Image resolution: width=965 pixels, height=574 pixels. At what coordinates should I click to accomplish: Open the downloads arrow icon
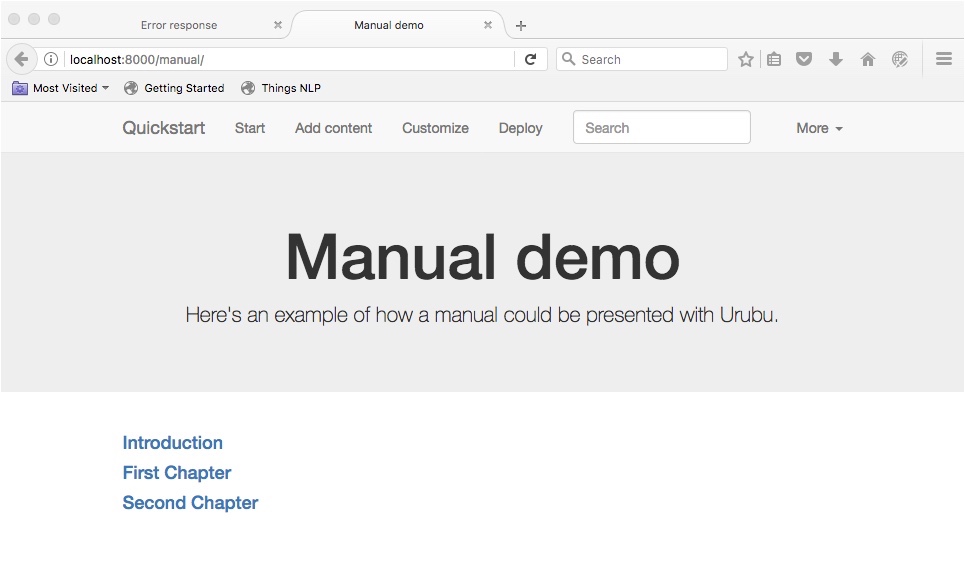click(x=836, y=59)
